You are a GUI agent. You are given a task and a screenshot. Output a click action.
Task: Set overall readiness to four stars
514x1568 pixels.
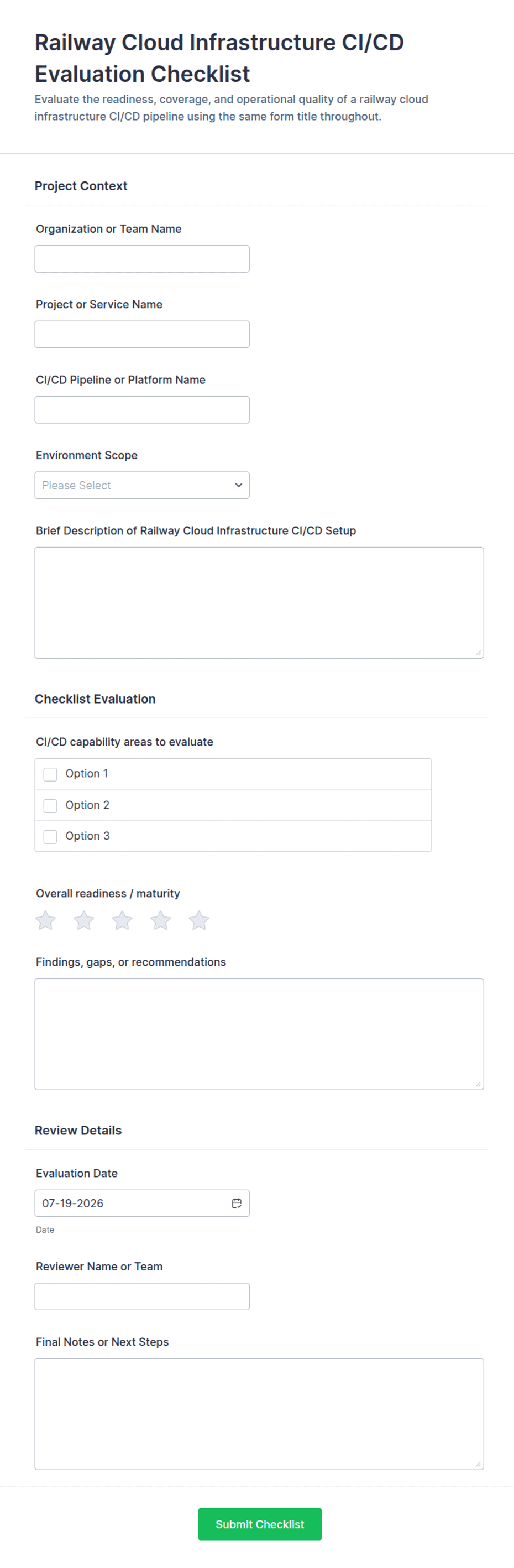pos(161,920)
